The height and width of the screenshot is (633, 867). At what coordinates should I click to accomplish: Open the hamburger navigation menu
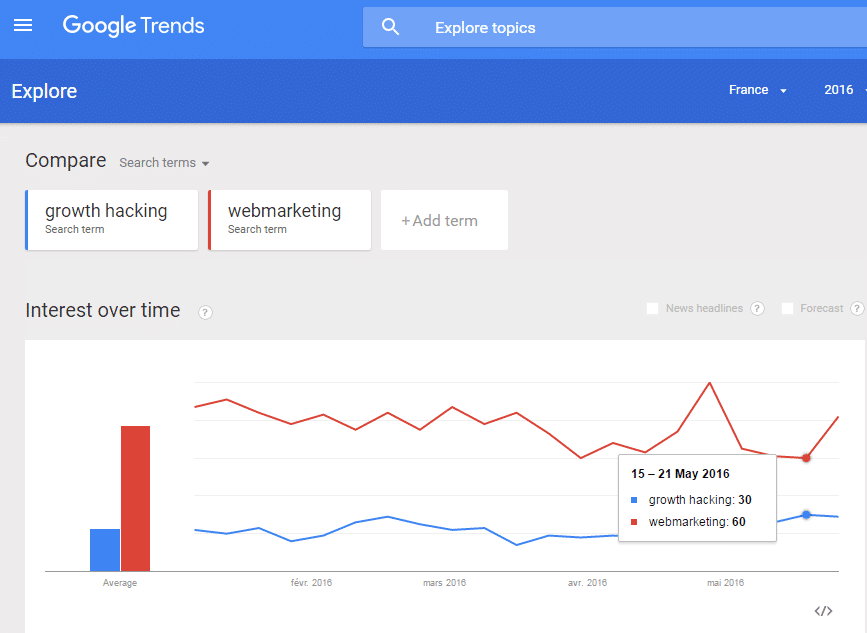pyautogui.click(x=23, y=25)
